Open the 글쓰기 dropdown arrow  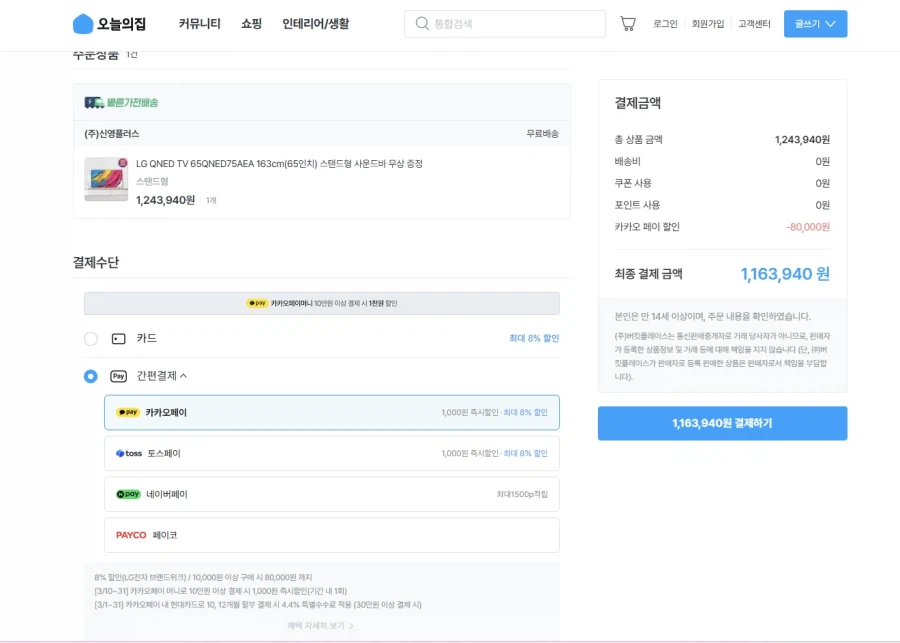point(831,23)
